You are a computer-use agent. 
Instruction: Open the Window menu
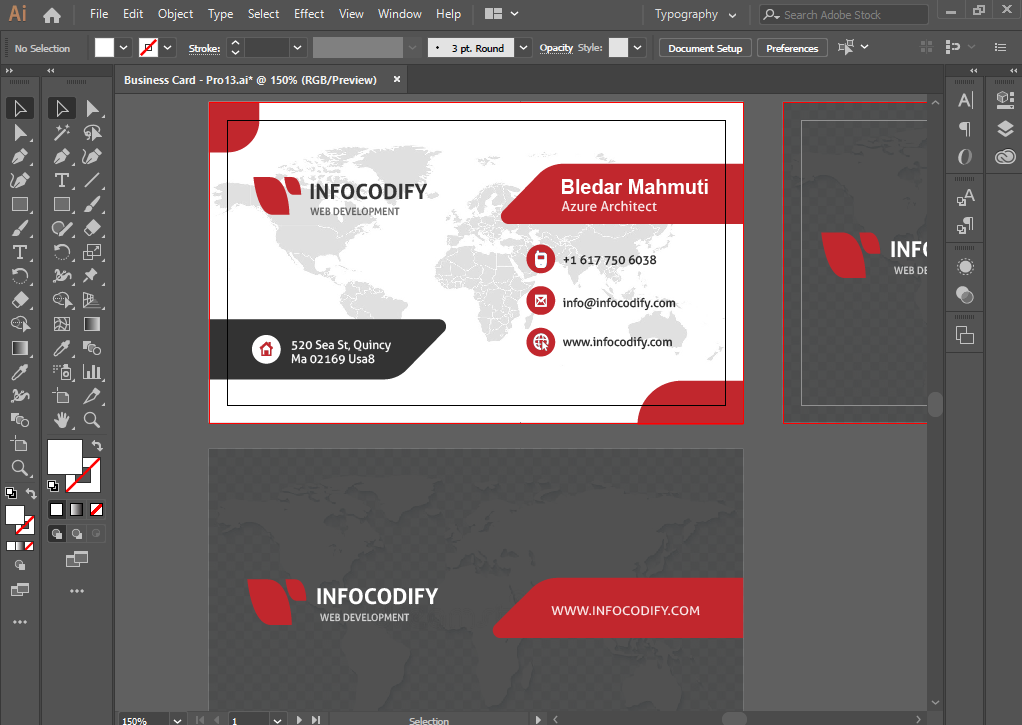tap(399, 14)
